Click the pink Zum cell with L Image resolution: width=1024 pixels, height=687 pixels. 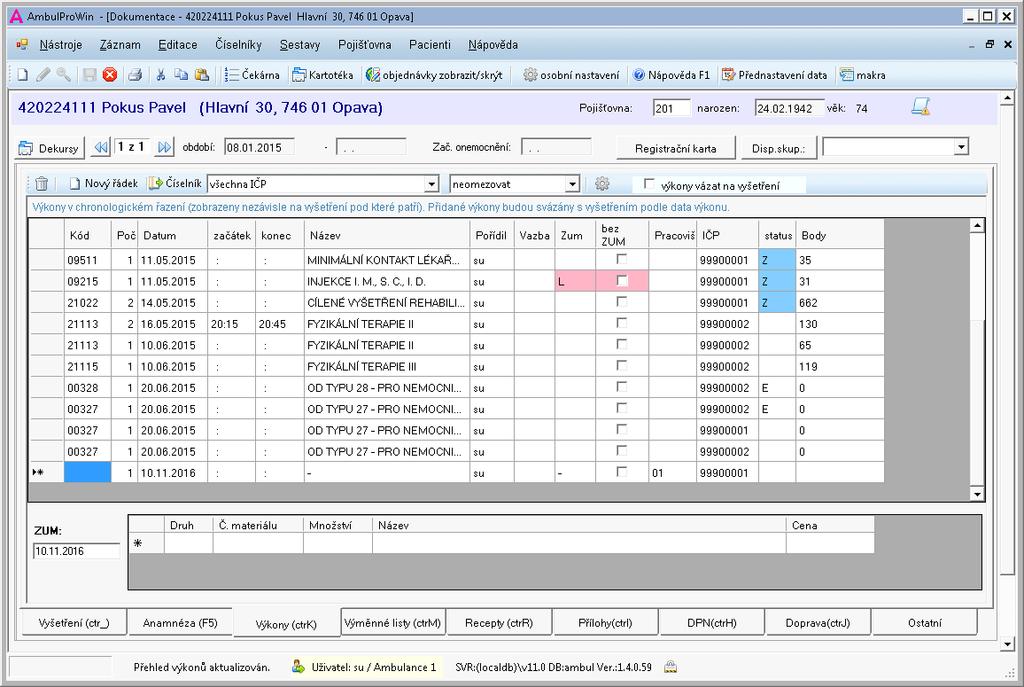[575, 281]
